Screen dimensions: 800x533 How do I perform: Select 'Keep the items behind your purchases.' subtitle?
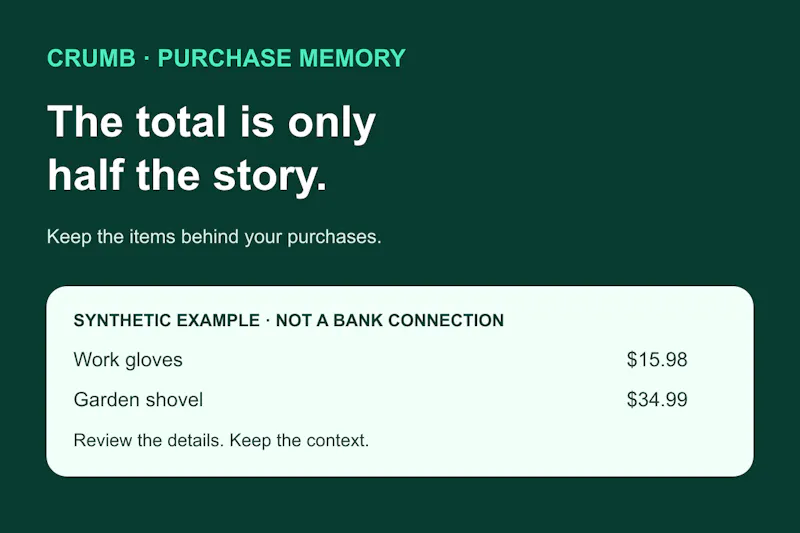tap(214, 237)
